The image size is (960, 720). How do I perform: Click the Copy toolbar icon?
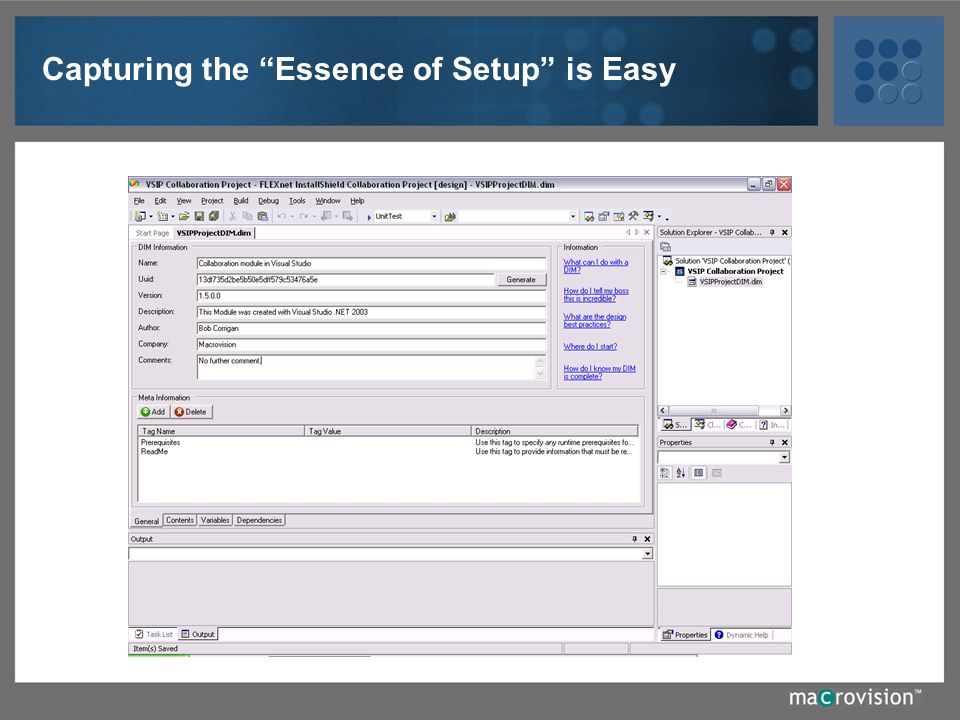click(x=247, y=216)
